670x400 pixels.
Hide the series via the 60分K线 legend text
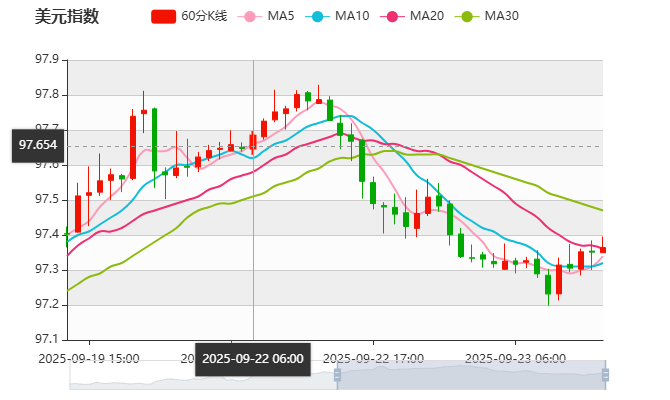205,16
